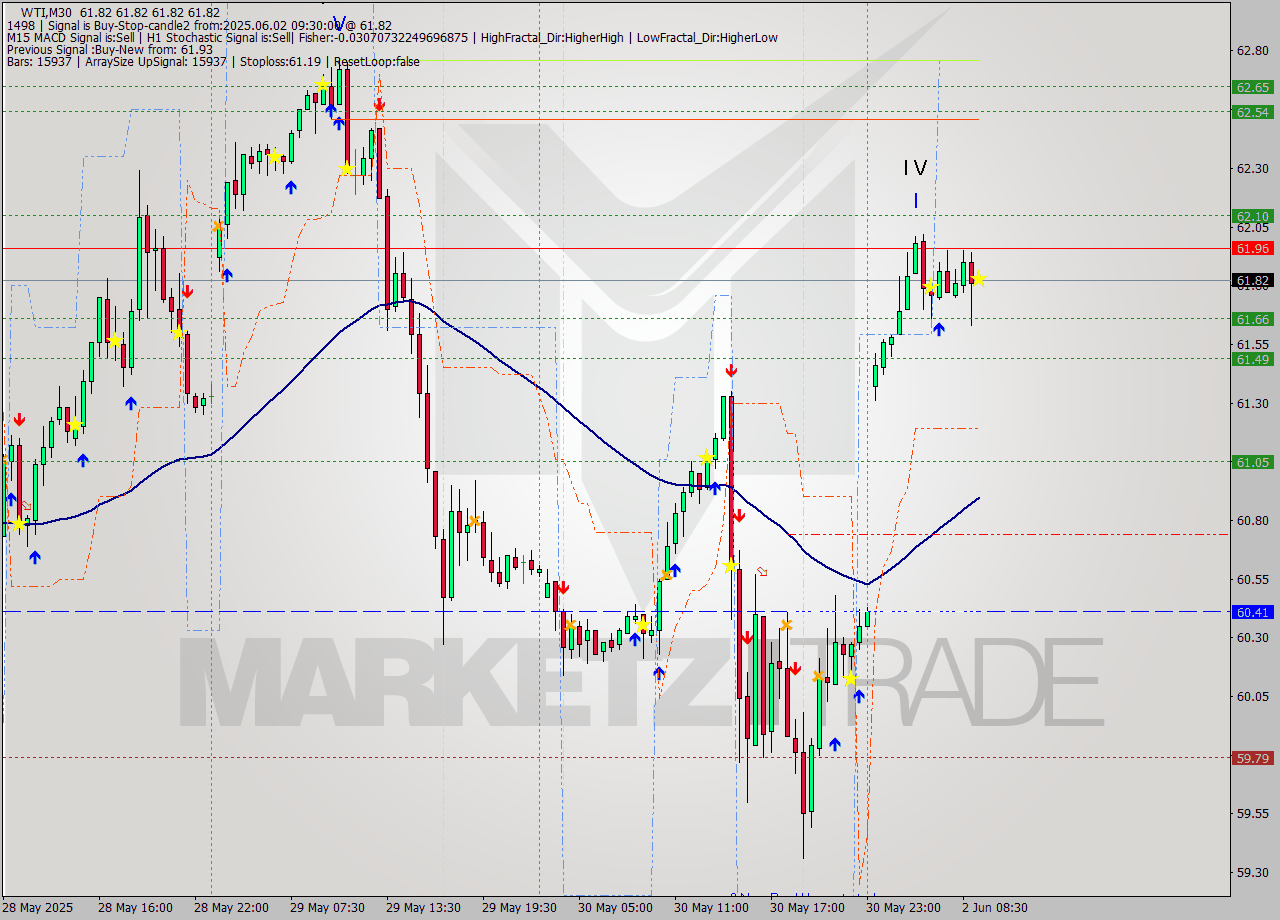Click the blue 60.41 price label
Screen dimensions: 1280x920
[1251, 611]
